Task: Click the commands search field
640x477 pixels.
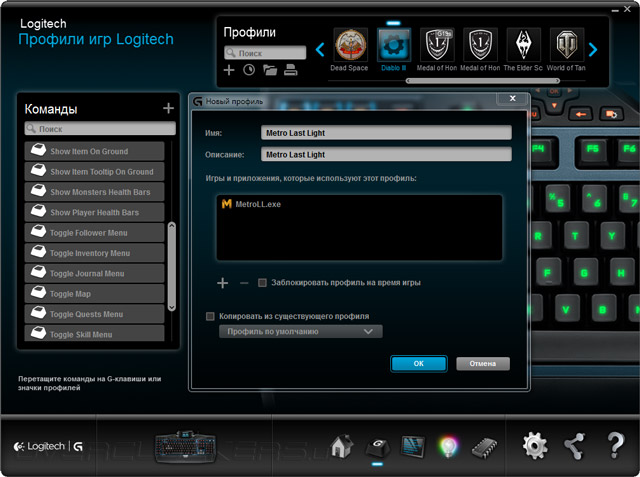Action: pos(100,129)
